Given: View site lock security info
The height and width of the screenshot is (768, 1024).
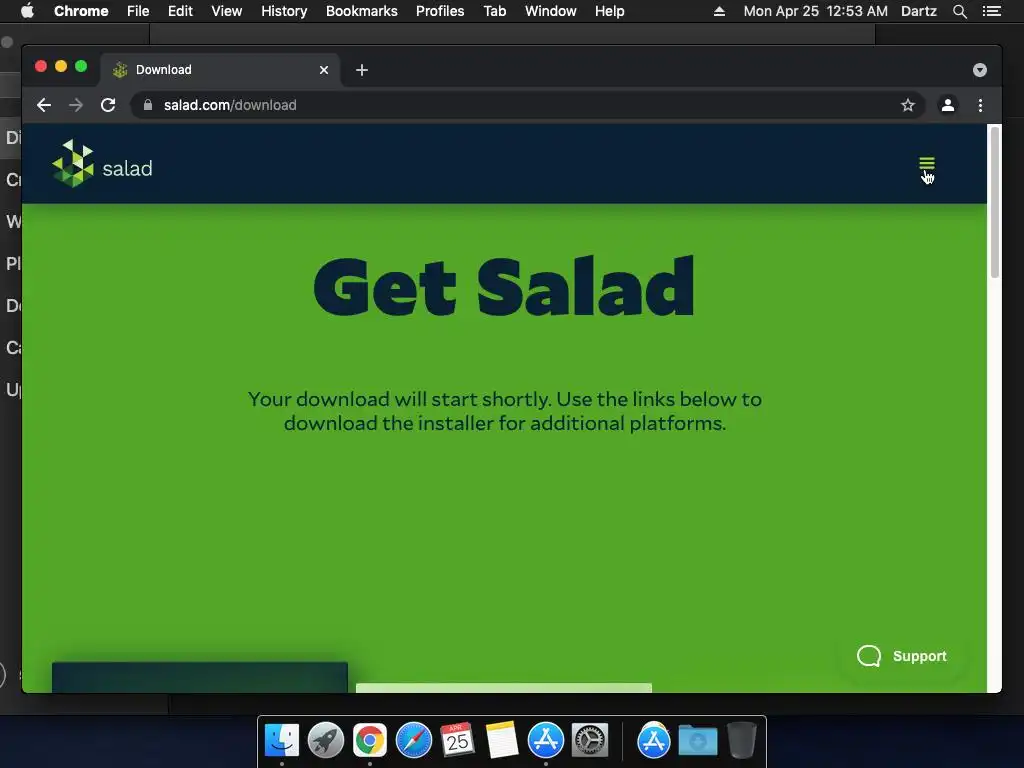Looking at the screenshot, I should tap(148, 105).
